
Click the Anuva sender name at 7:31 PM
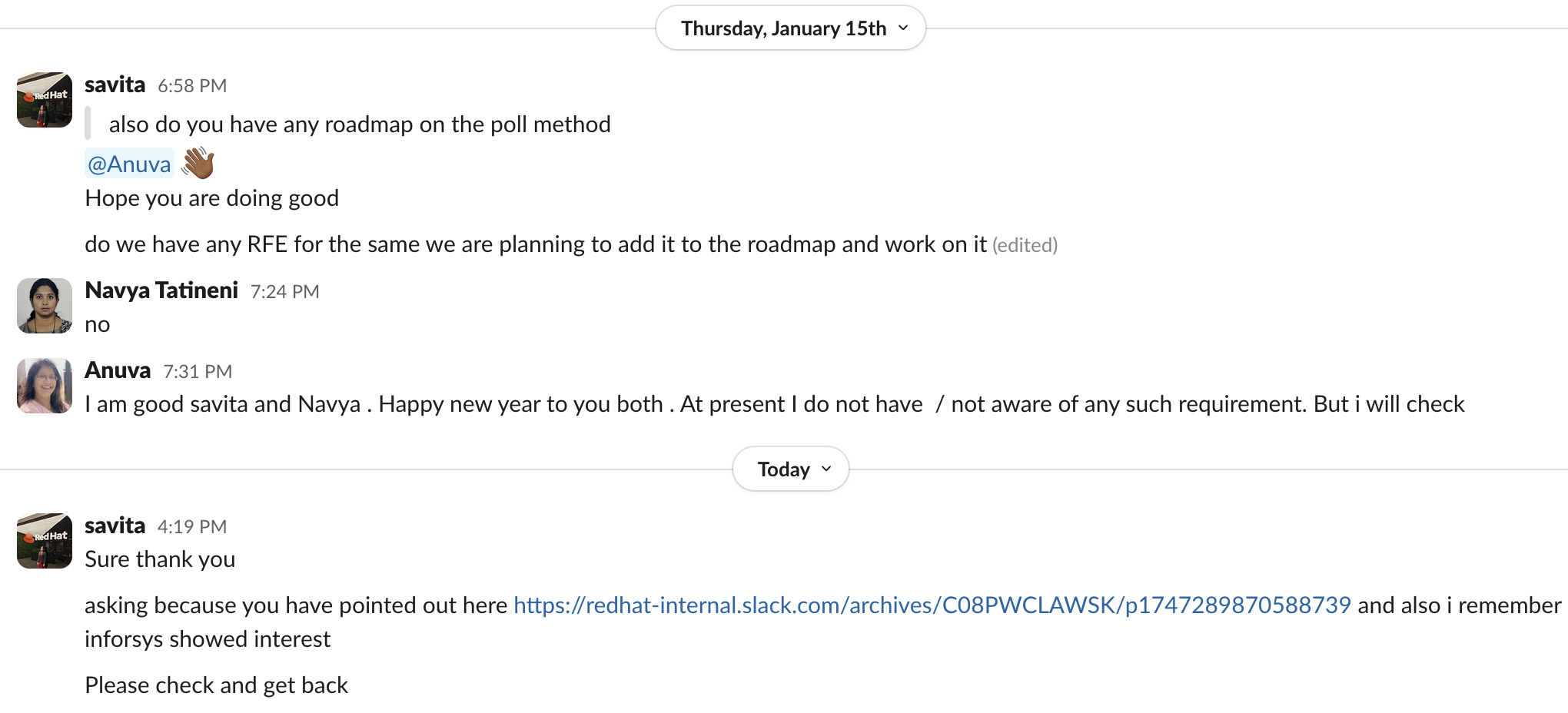click(118, 370)
